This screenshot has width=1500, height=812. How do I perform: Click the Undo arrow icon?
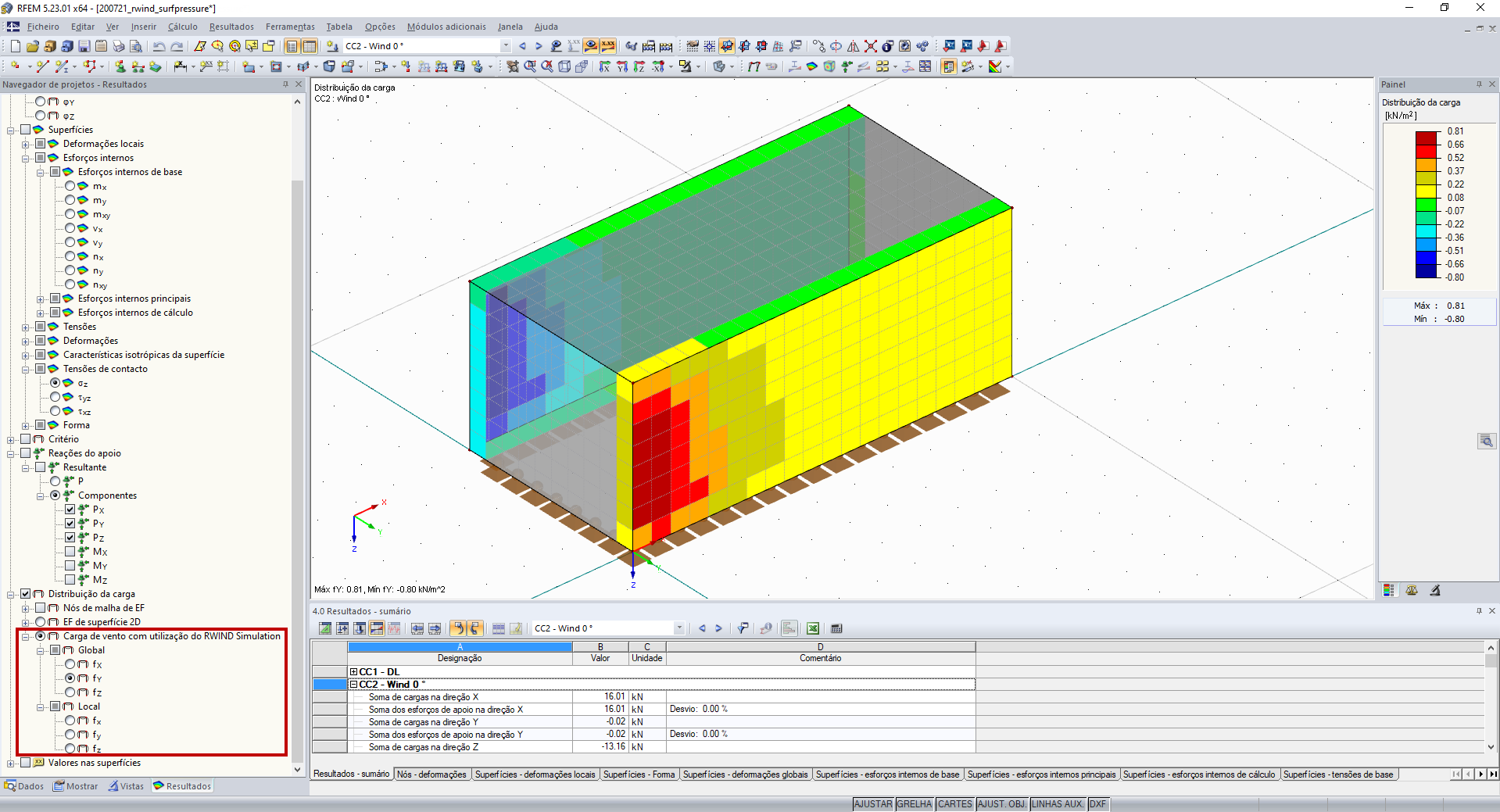tap(159, 46)
